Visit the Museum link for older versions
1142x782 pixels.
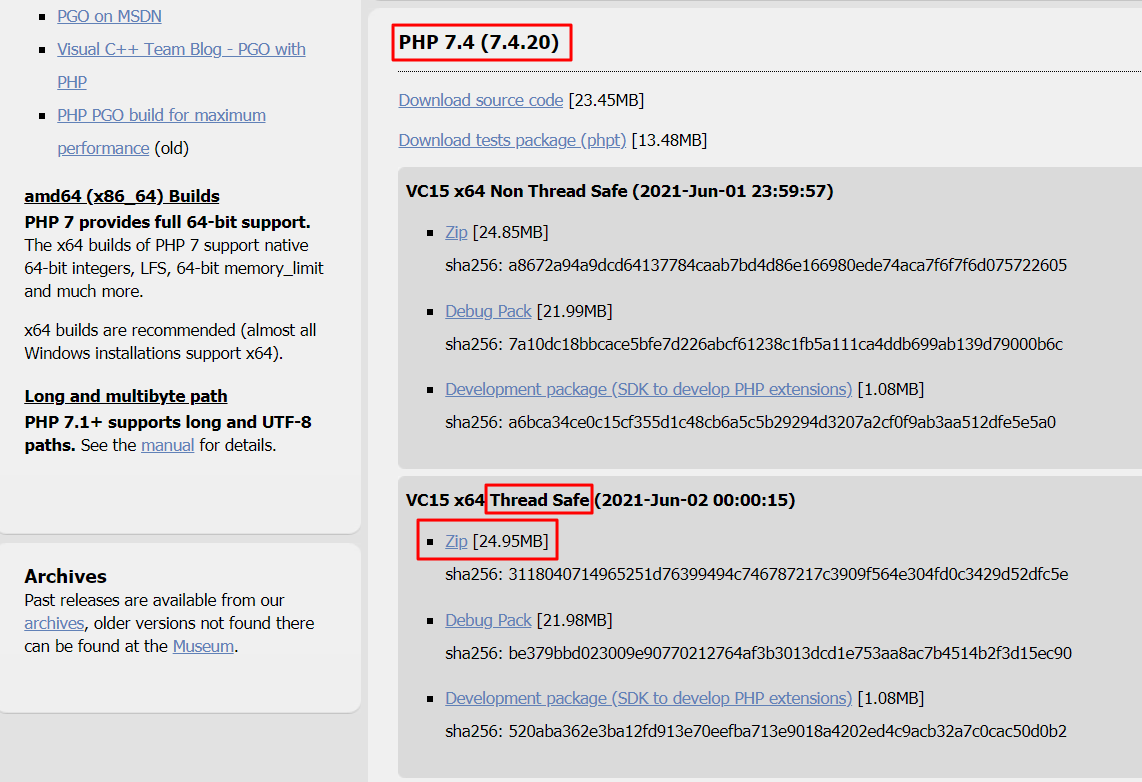point(203,646)
